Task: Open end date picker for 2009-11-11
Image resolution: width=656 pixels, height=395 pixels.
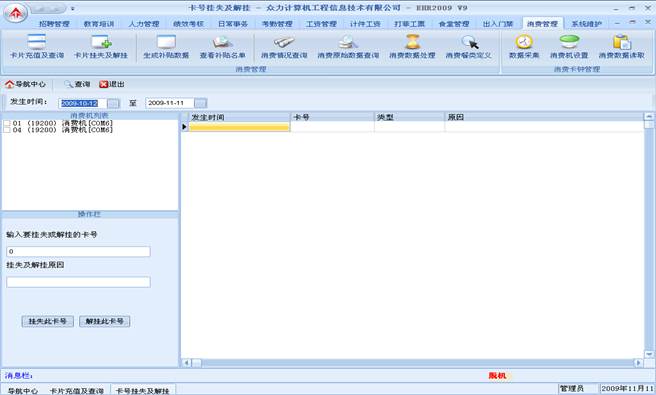Action: pyautogui.click(x=200, y=103)
